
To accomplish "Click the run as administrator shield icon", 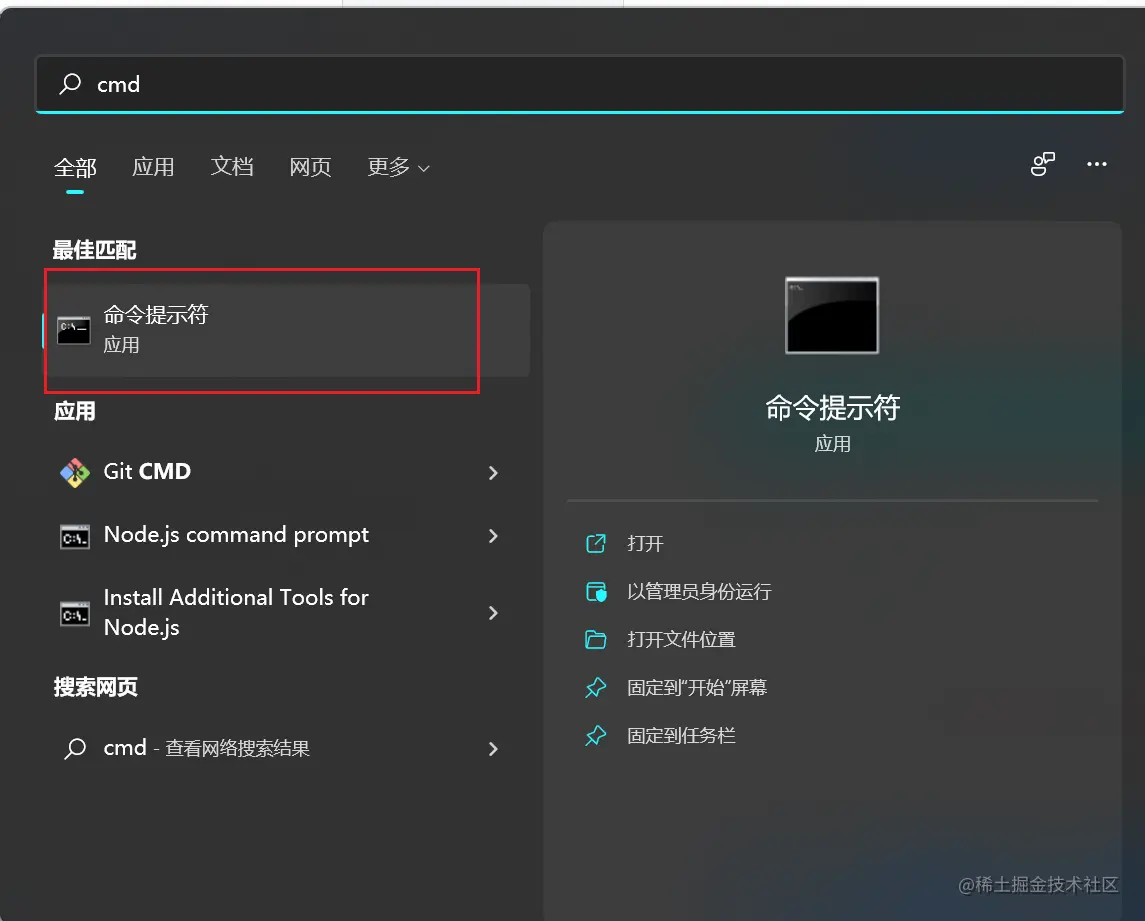I will coord(596,592).
